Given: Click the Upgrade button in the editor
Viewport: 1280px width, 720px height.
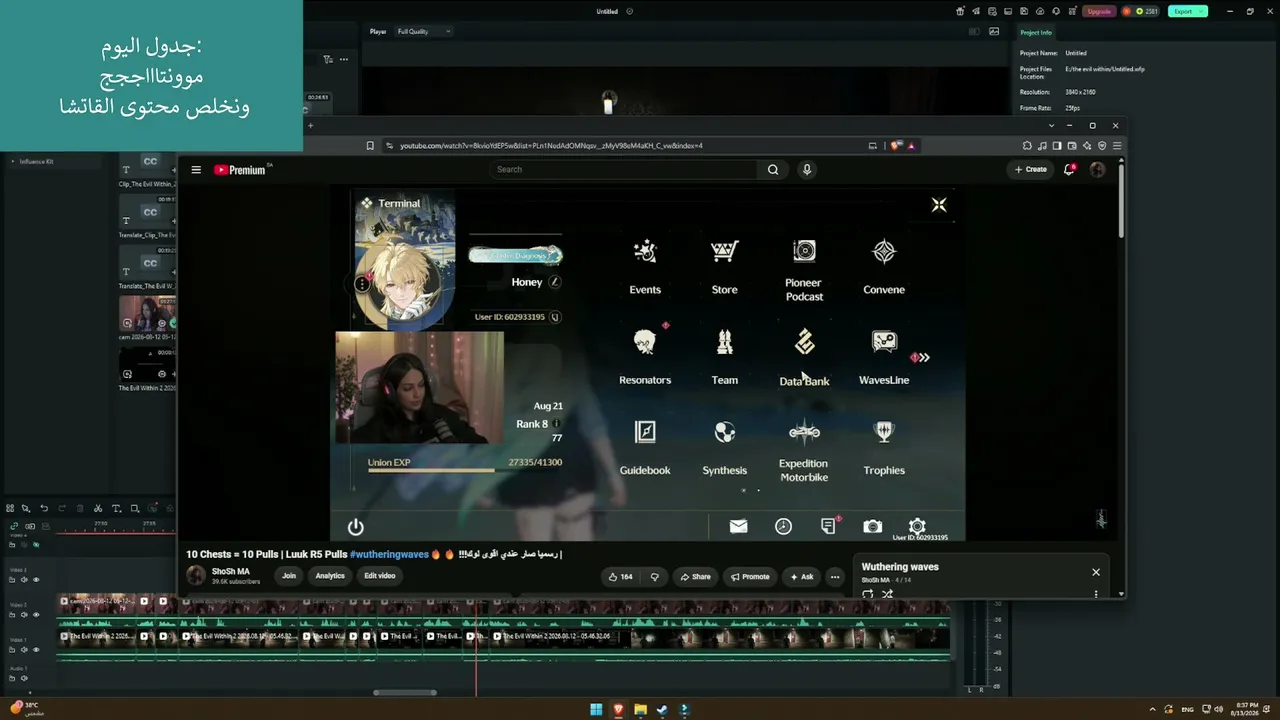Looking at the screenshot, I should pyautogui.click(x=1099, y=11).
